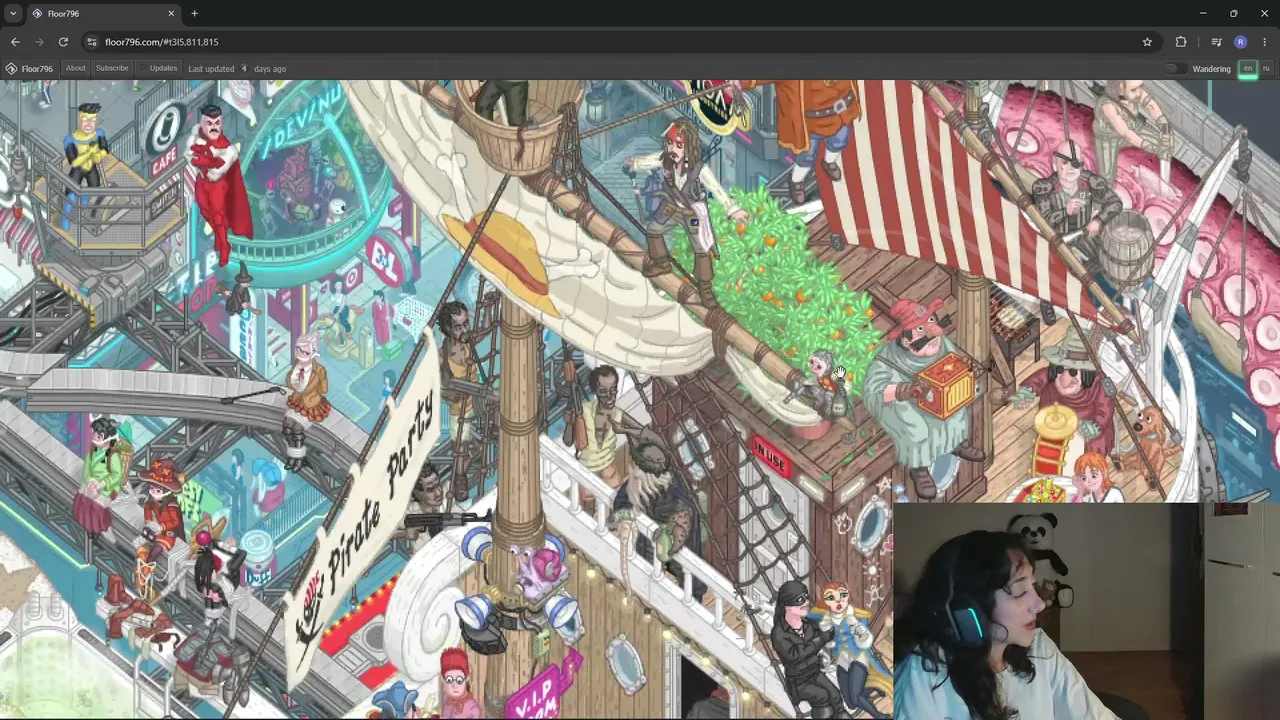The height and width of the screenshot is (720, 1280).
Task: Click the Floor796 logo icon
Action: 11,69
